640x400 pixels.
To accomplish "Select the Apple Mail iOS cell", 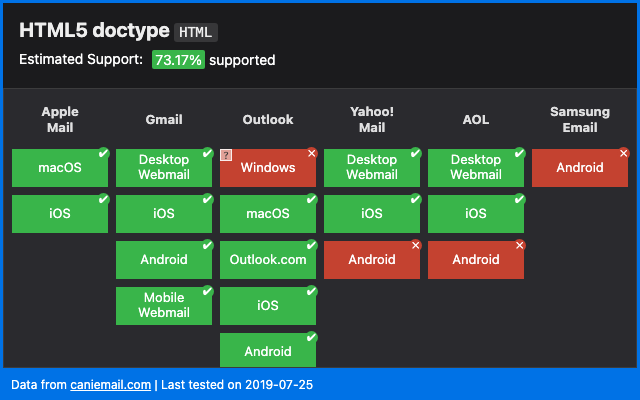I will [x=59, y=214].
